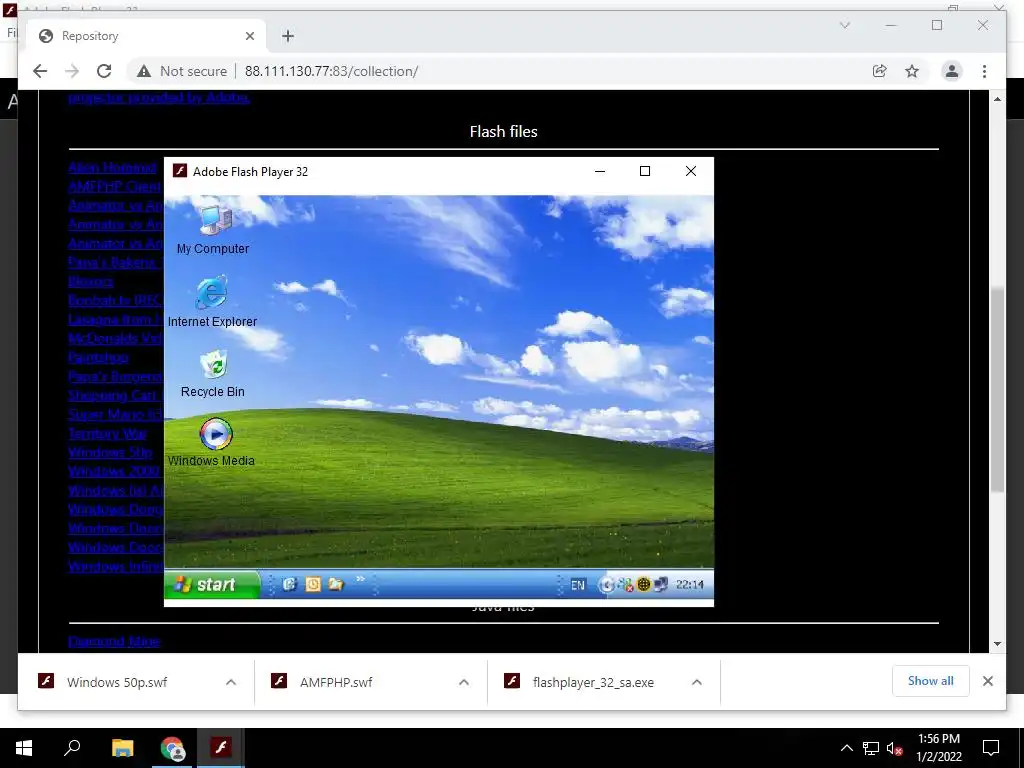Click the host network tray icon

click(x=871, y=748)
